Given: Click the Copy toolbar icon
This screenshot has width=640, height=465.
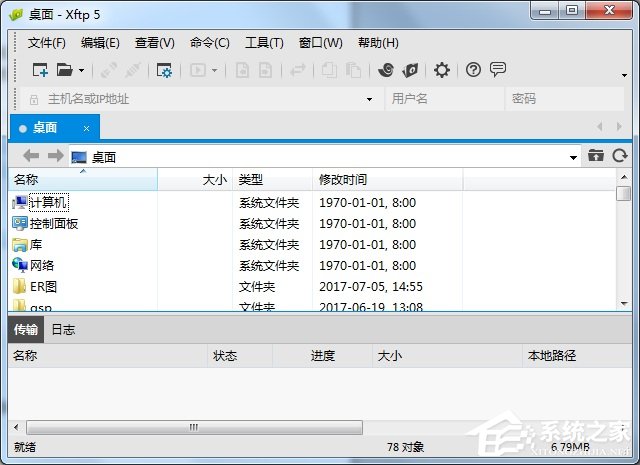Looking at the screenshot, I should pyautogui.click(x=329, y=70).
